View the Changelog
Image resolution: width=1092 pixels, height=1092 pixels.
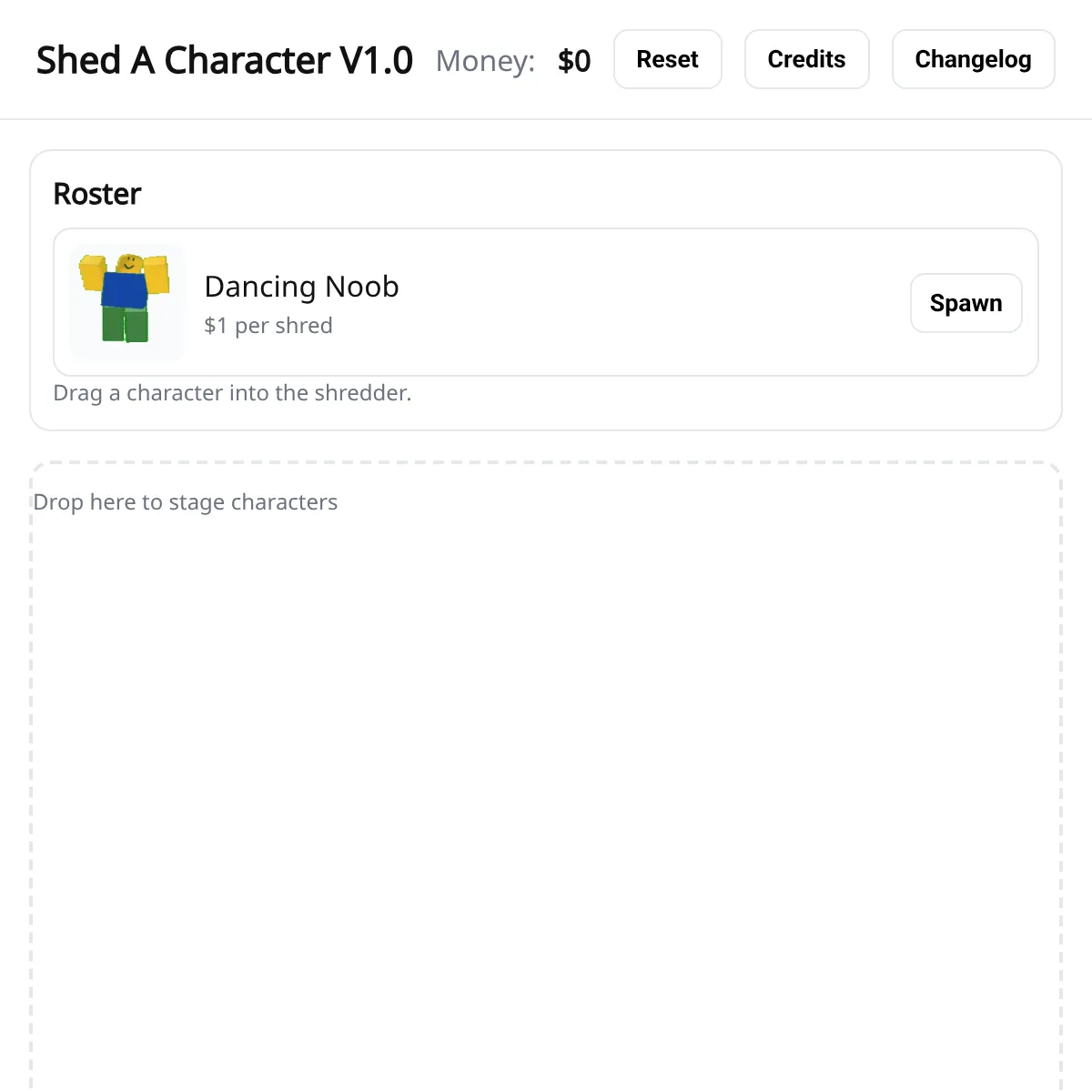pos(973,60)
